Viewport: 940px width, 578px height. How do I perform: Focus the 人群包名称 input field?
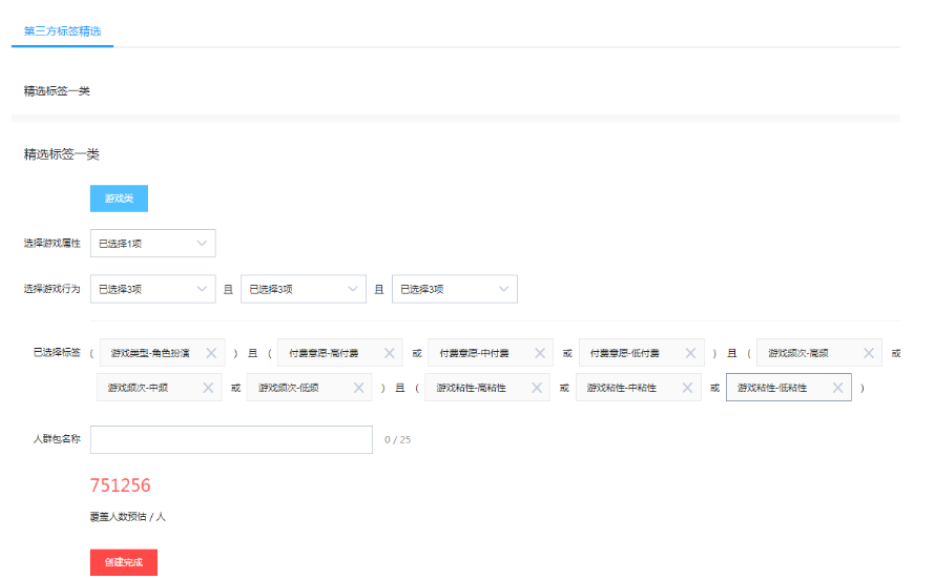tap(231, 440)
